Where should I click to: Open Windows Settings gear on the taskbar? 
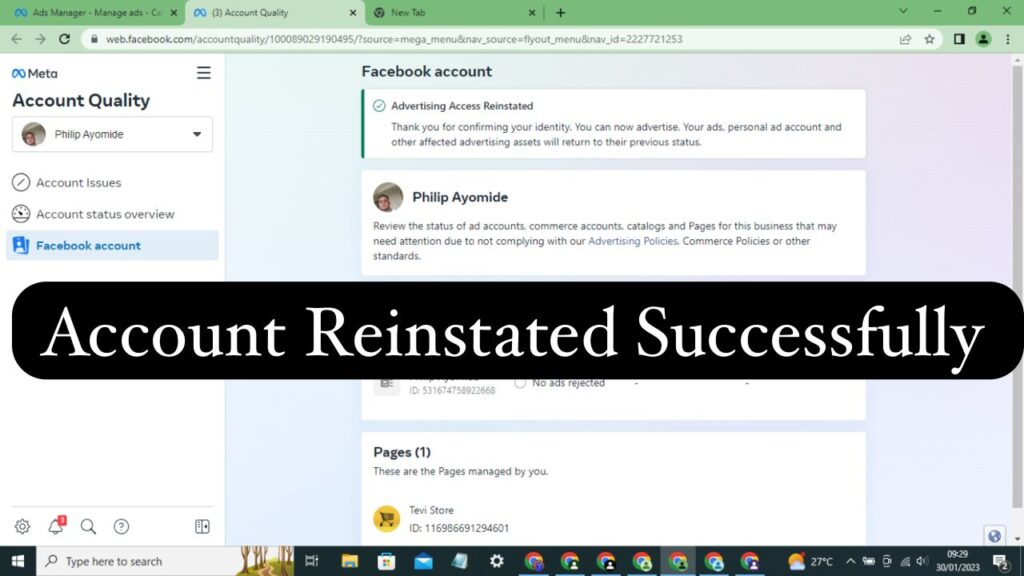pos(497,561)
